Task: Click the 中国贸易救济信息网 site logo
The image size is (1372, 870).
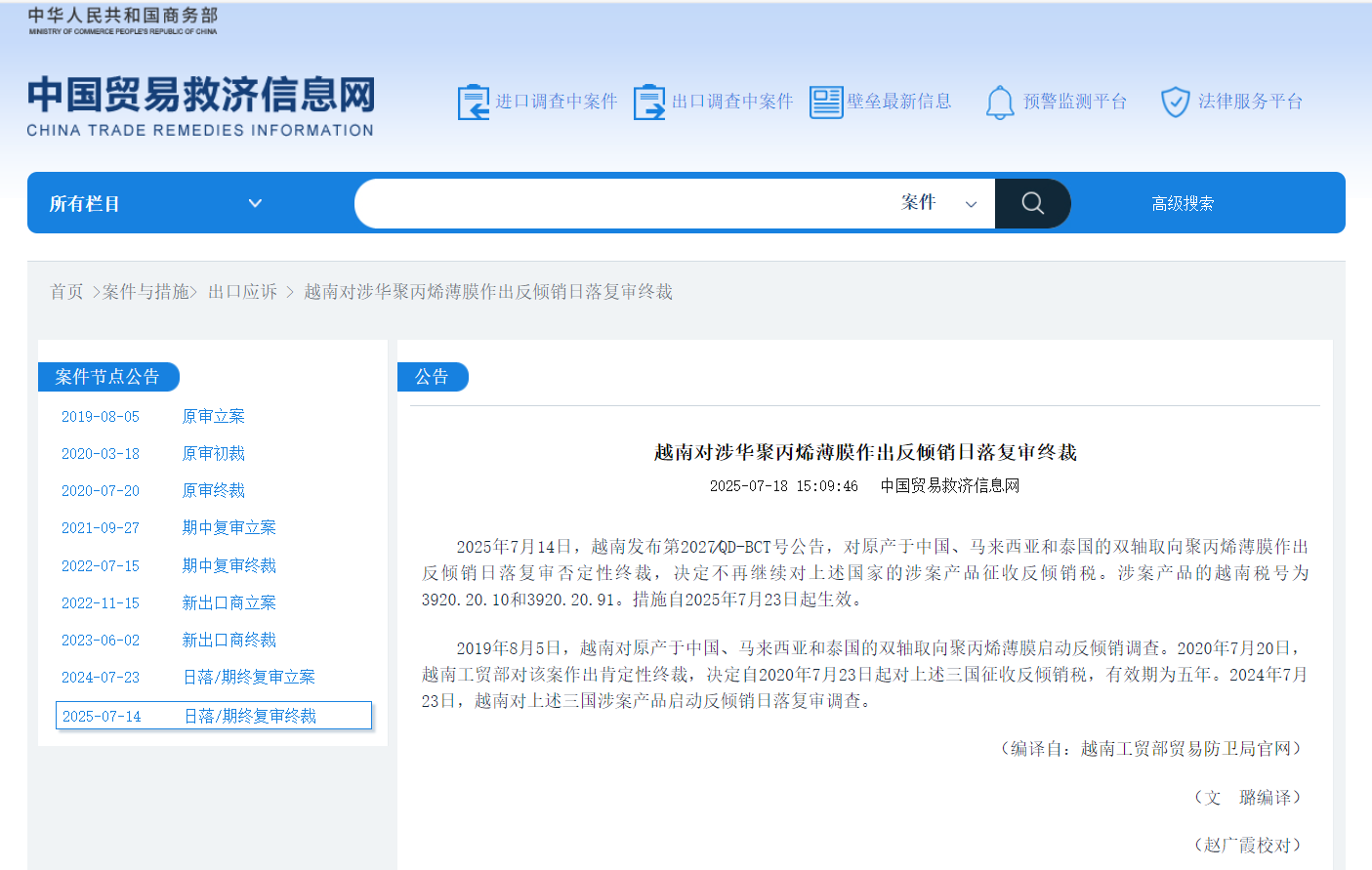Action: 200,105
